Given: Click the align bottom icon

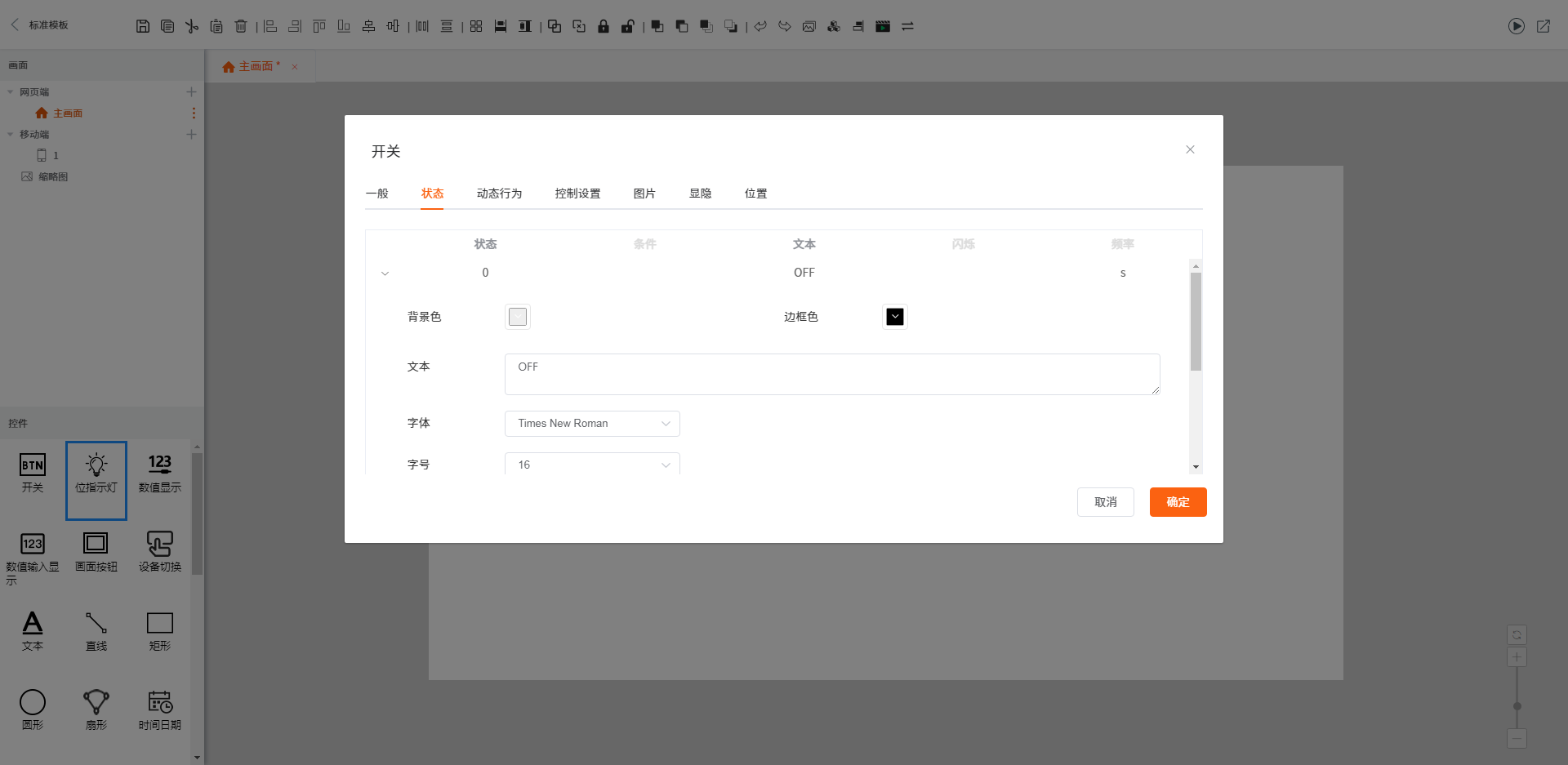Looking at the screenshot, I should pos(344,26).
